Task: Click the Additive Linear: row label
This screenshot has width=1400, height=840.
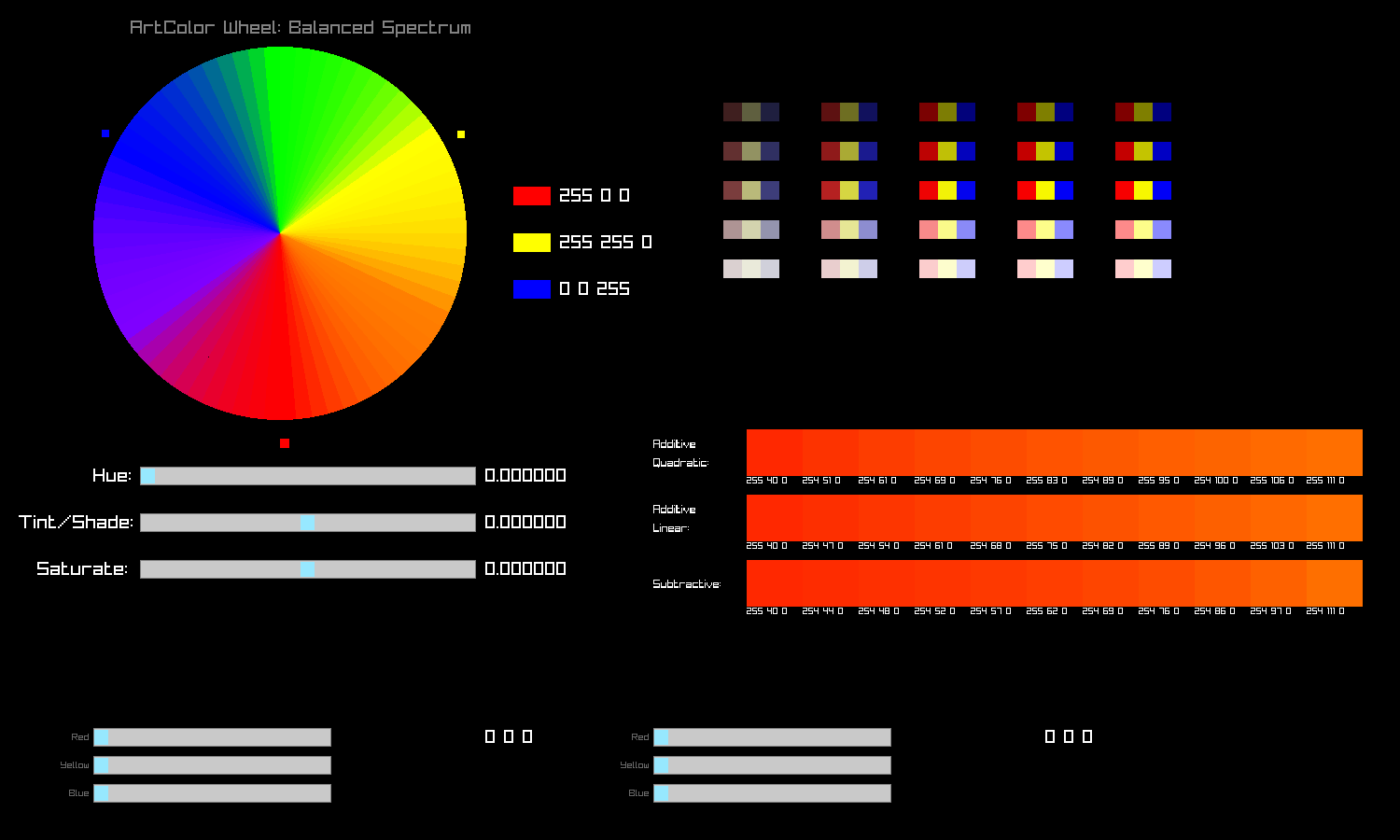Action: 674,519
